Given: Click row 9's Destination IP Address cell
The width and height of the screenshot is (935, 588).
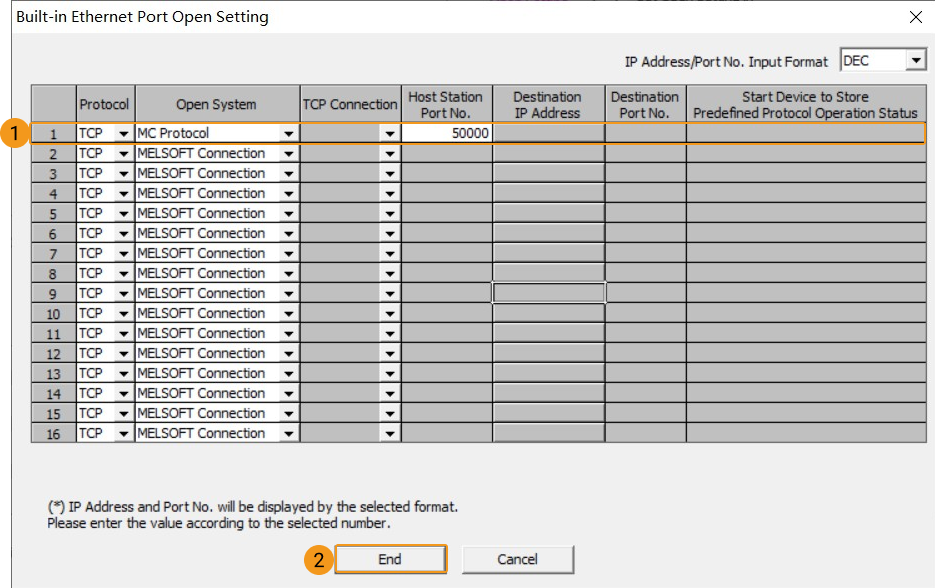Looking at the screenshot, I should coord(549,293).
